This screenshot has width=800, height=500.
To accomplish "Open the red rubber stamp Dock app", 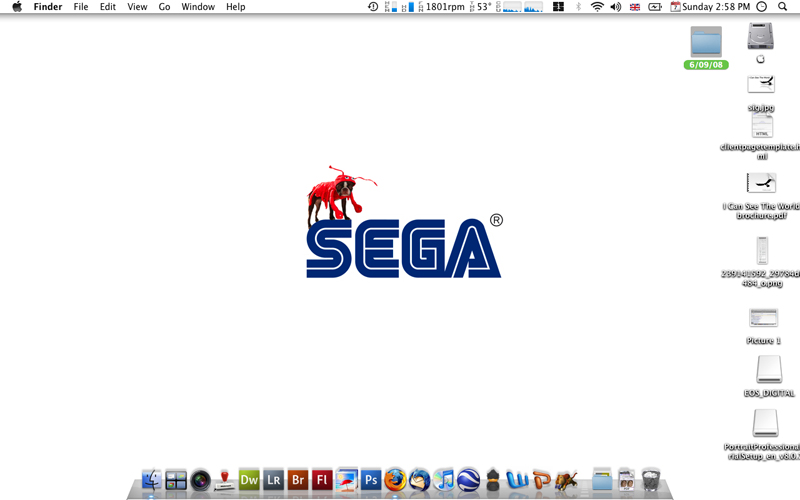I will click(224, 480).
